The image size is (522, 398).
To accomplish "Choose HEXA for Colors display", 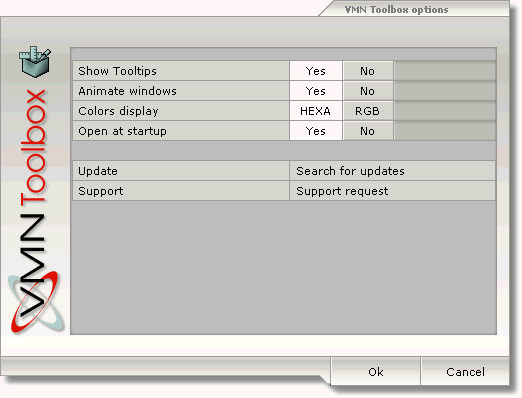I will [316, 111].
